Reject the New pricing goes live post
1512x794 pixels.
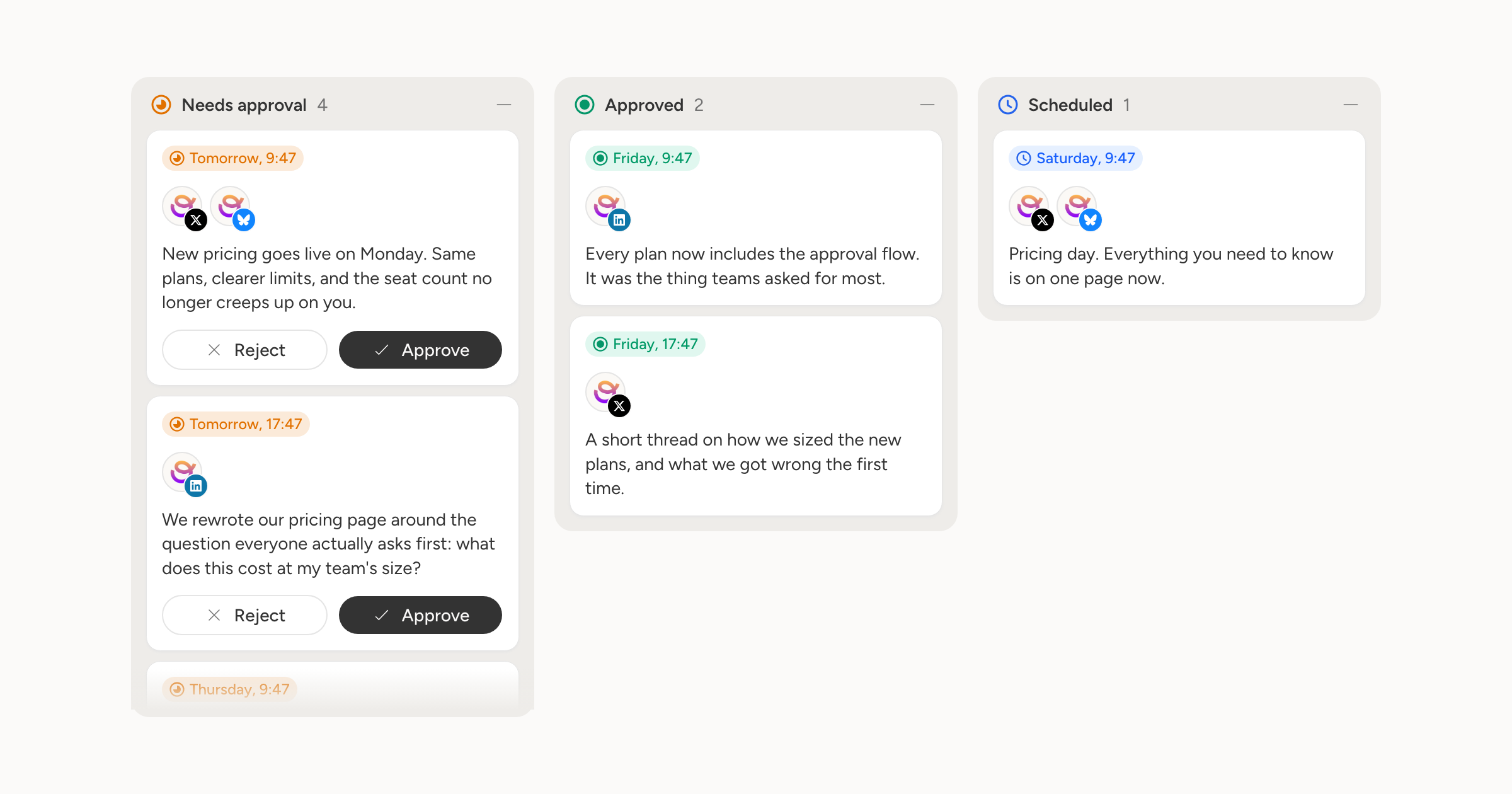pyautogui.click(x=244, y=350)
